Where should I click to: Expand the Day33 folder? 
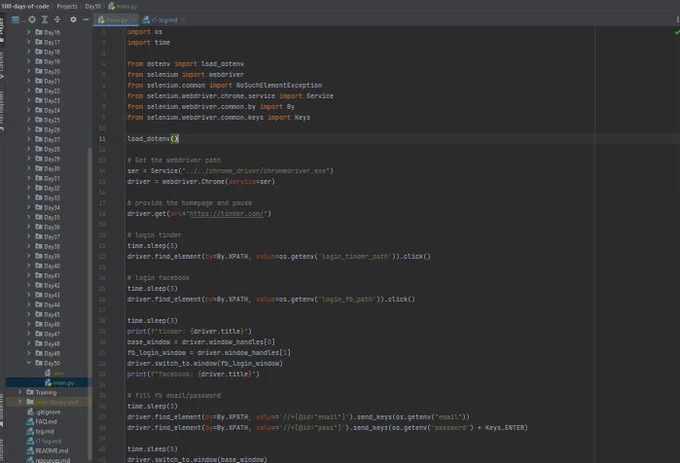(x=29, y=198)
